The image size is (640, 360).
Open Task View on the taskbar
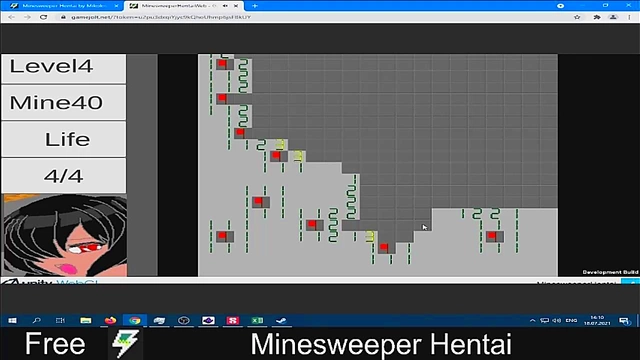point(60,320)
